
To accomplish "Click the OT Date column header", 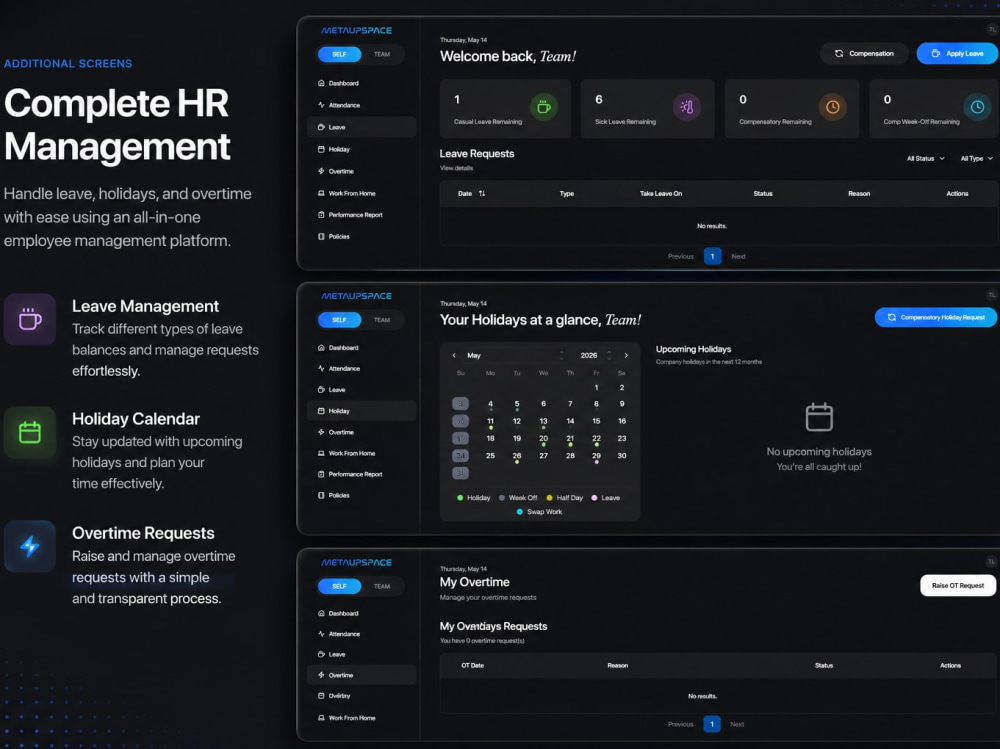I will pyautogui.click(x=473, y=665).
